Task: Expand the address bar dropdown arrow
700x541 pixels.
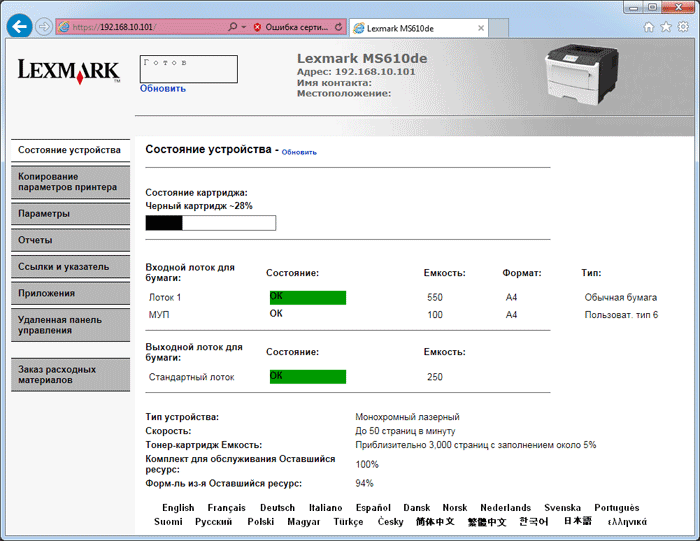Action: click(x=244, y=27)
